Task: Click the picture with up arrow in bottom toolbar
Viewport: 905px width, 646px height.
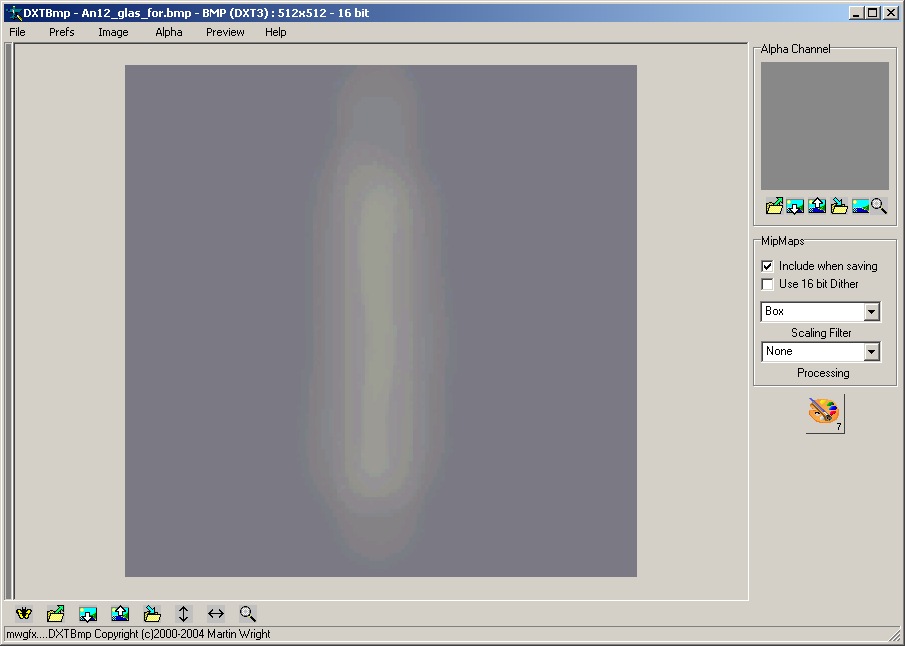Action: point(120,614)
